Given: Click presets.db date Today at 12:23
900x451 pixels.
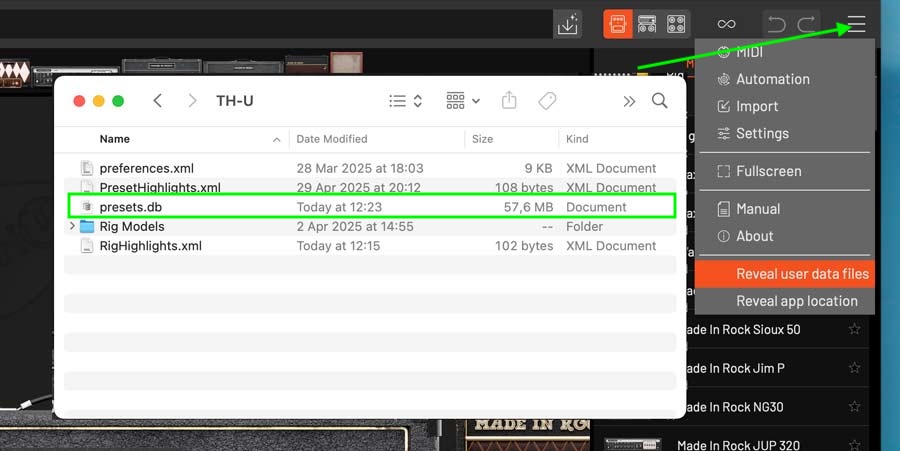Looking at the screenshot, I should click(x=339, y=207).
